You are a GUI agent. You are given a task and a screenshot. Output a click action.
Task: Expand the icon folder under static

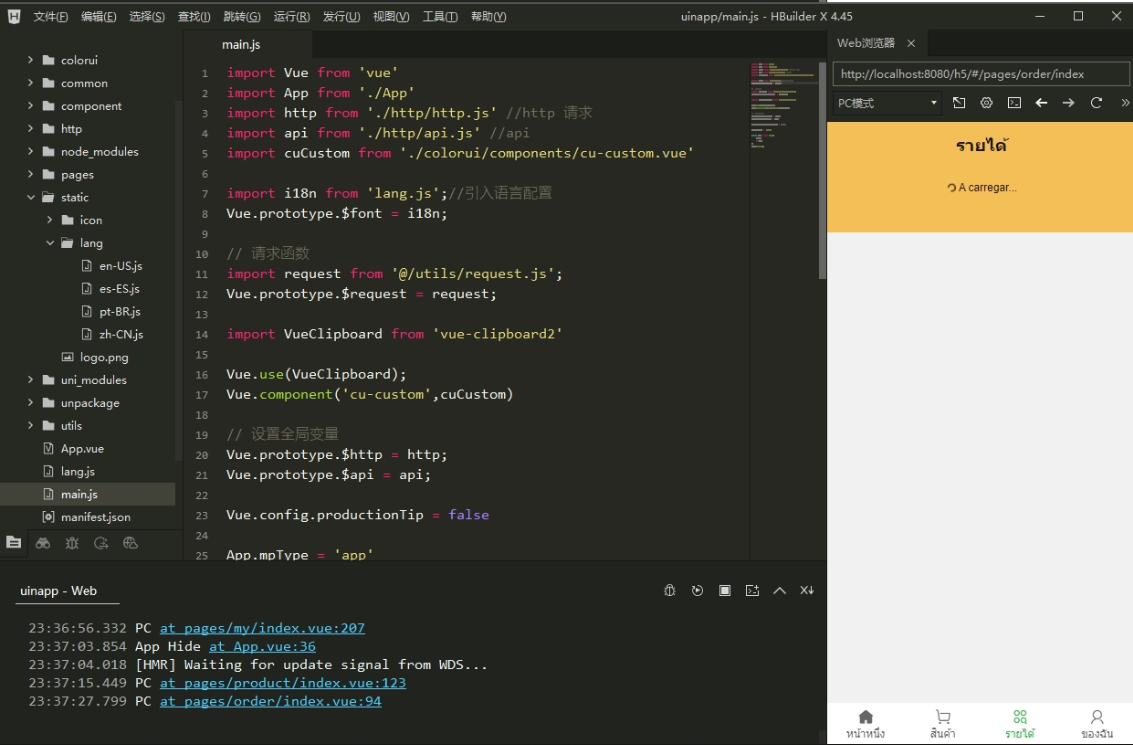tap(49, 220)
